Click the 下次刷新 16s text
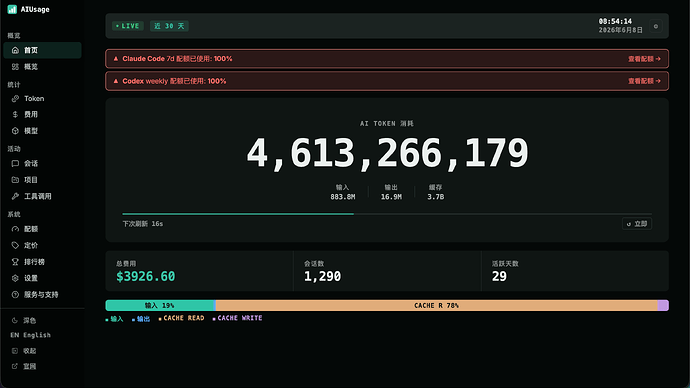The image size is (690, 388). [143, 224]
